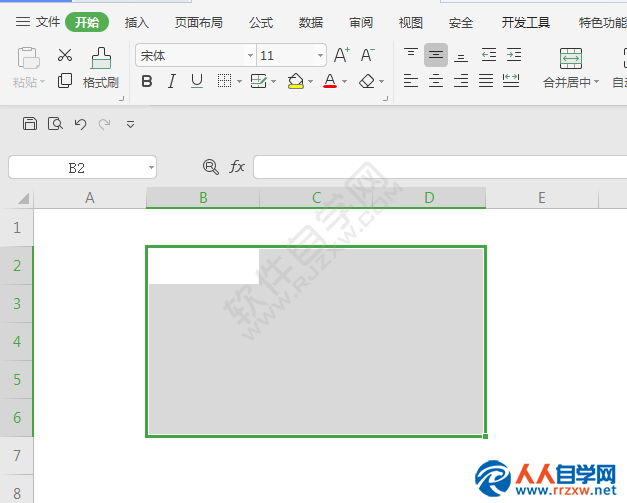627x503 pixels.
Task: Switch to the 开始 tab
Action: (87, 22)
